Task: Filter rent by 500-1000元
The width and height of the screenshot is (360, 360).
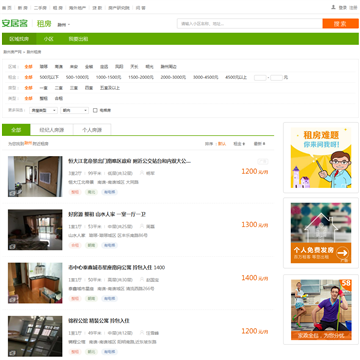Action: pos(77,77)
